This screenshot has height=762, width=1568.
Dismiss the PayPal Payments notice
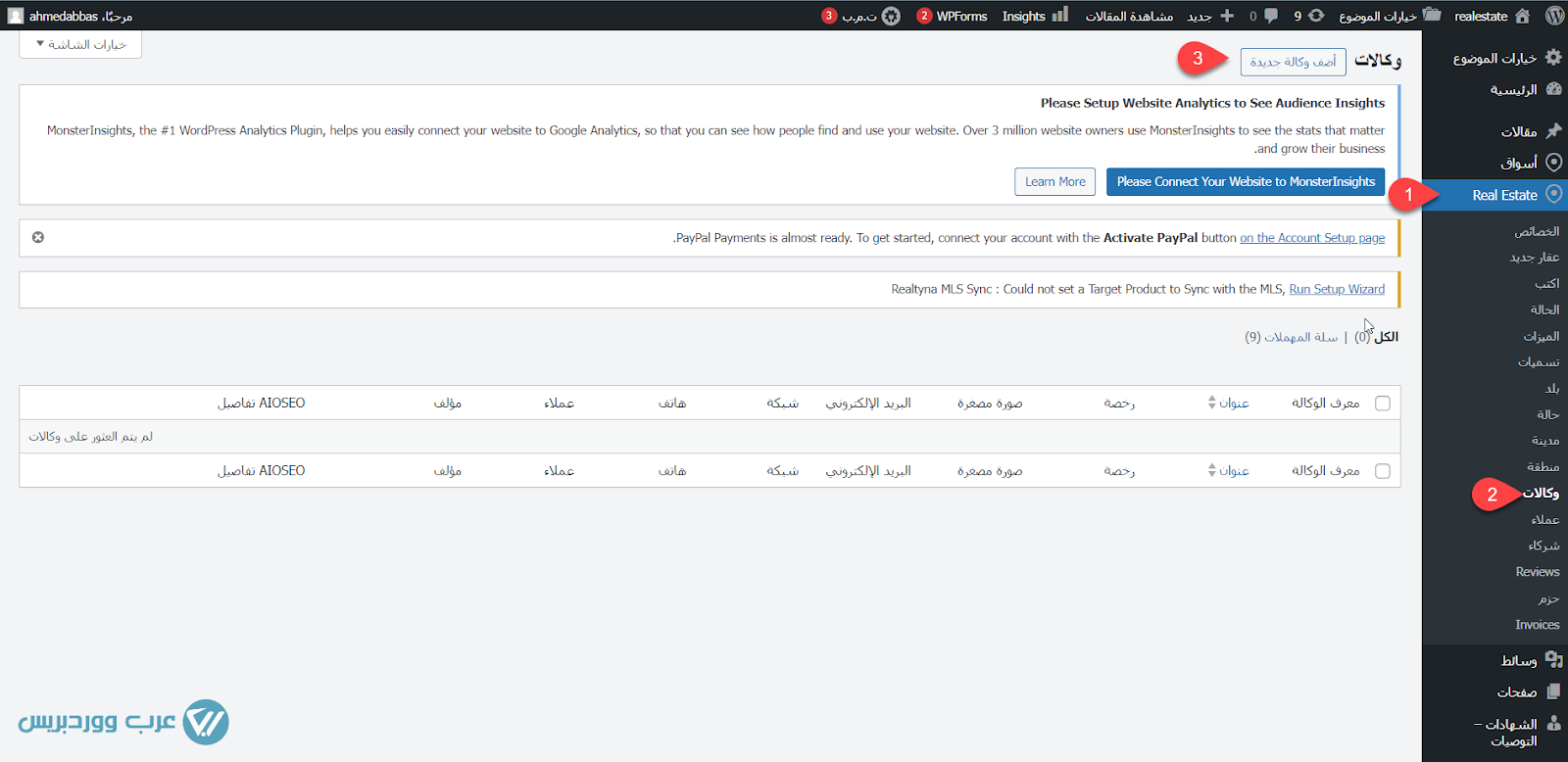coord(38,237)
